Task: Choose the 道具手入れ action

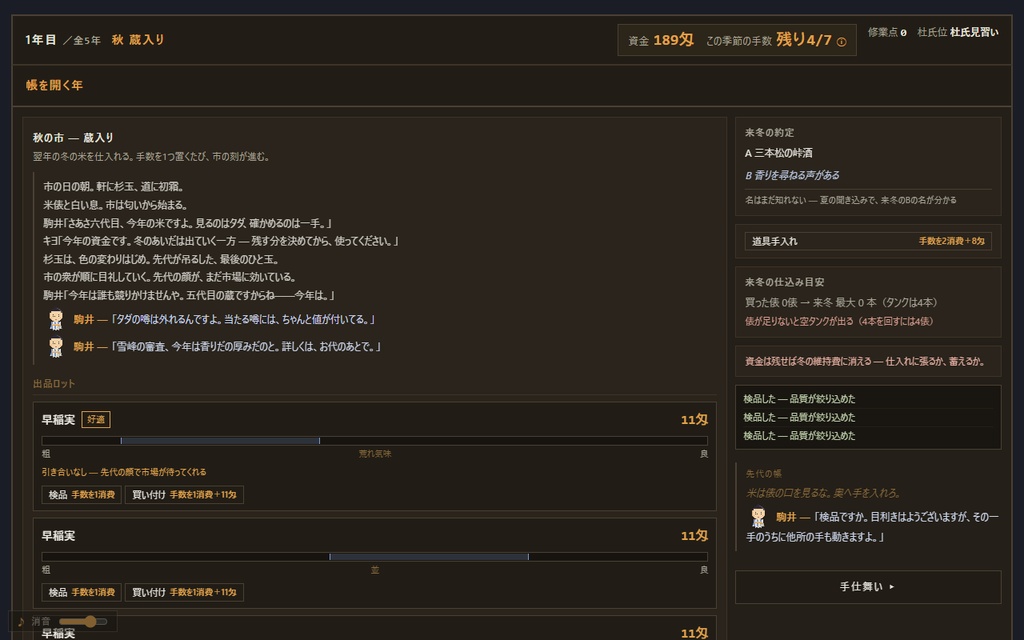Action: pyautogui.click(x=868, y=241)
